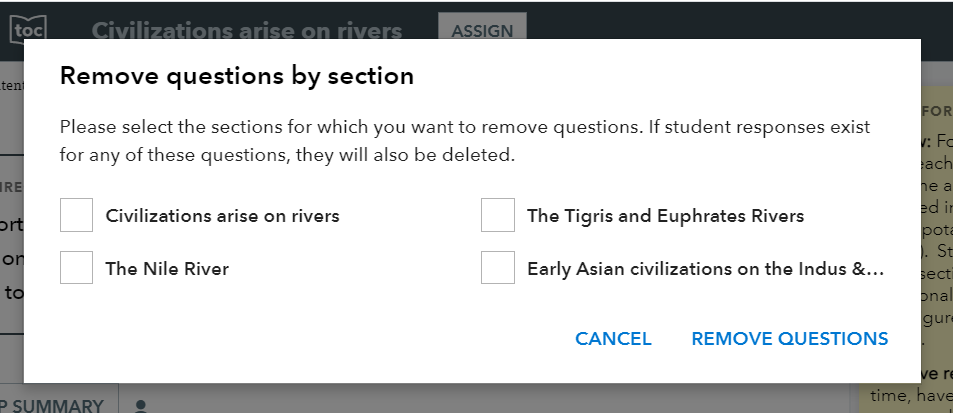Check the Civilizations arise on rivers checkbox

tap(77, 215)
